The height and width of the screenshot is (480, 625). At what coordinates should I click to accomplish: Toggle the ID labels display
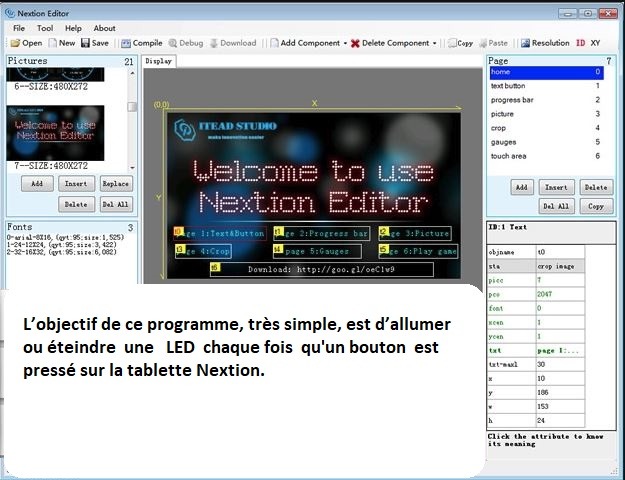coord(581,43)
